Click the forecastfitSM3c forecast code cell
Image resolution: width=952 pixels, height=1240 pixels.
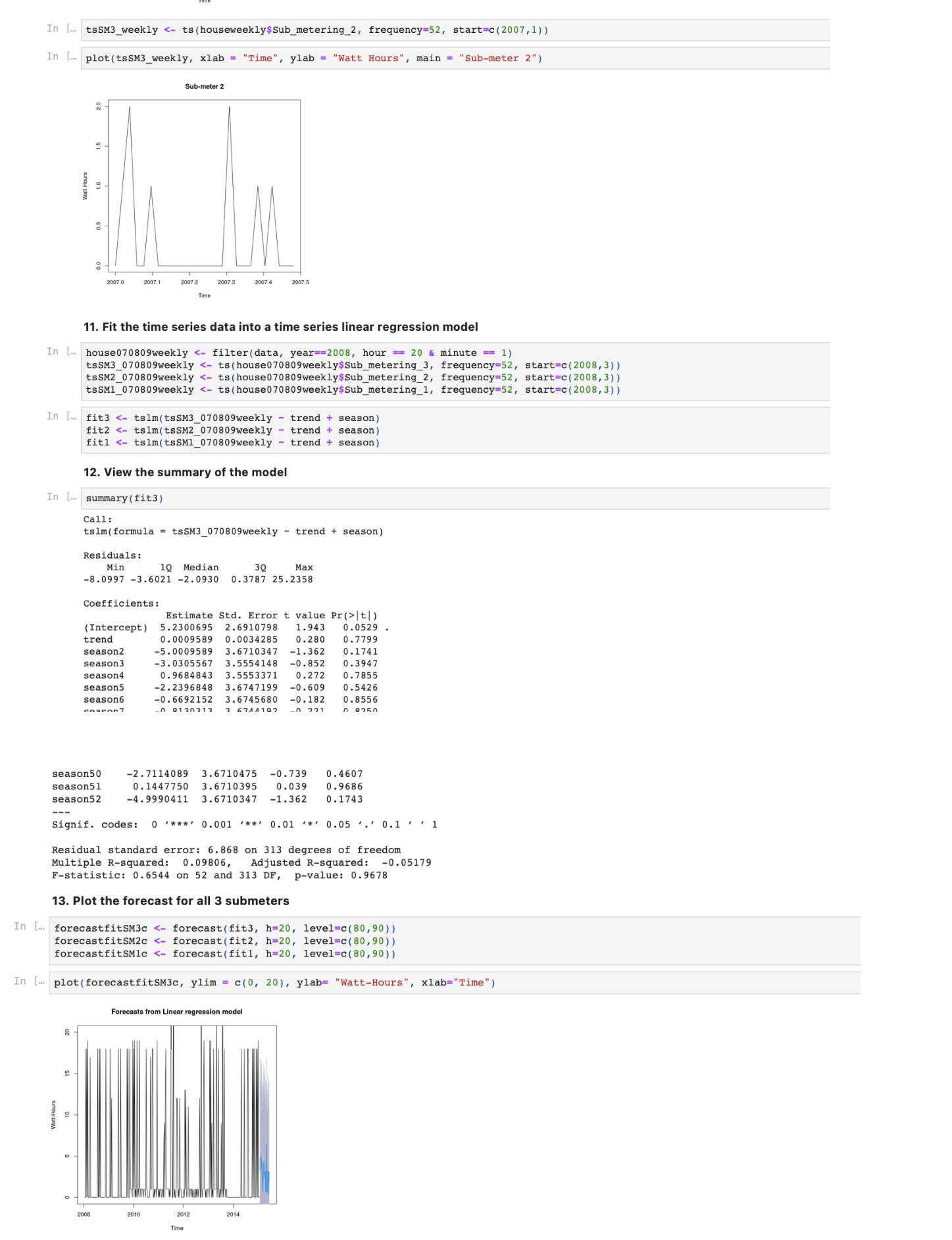(x=455, y=941)
